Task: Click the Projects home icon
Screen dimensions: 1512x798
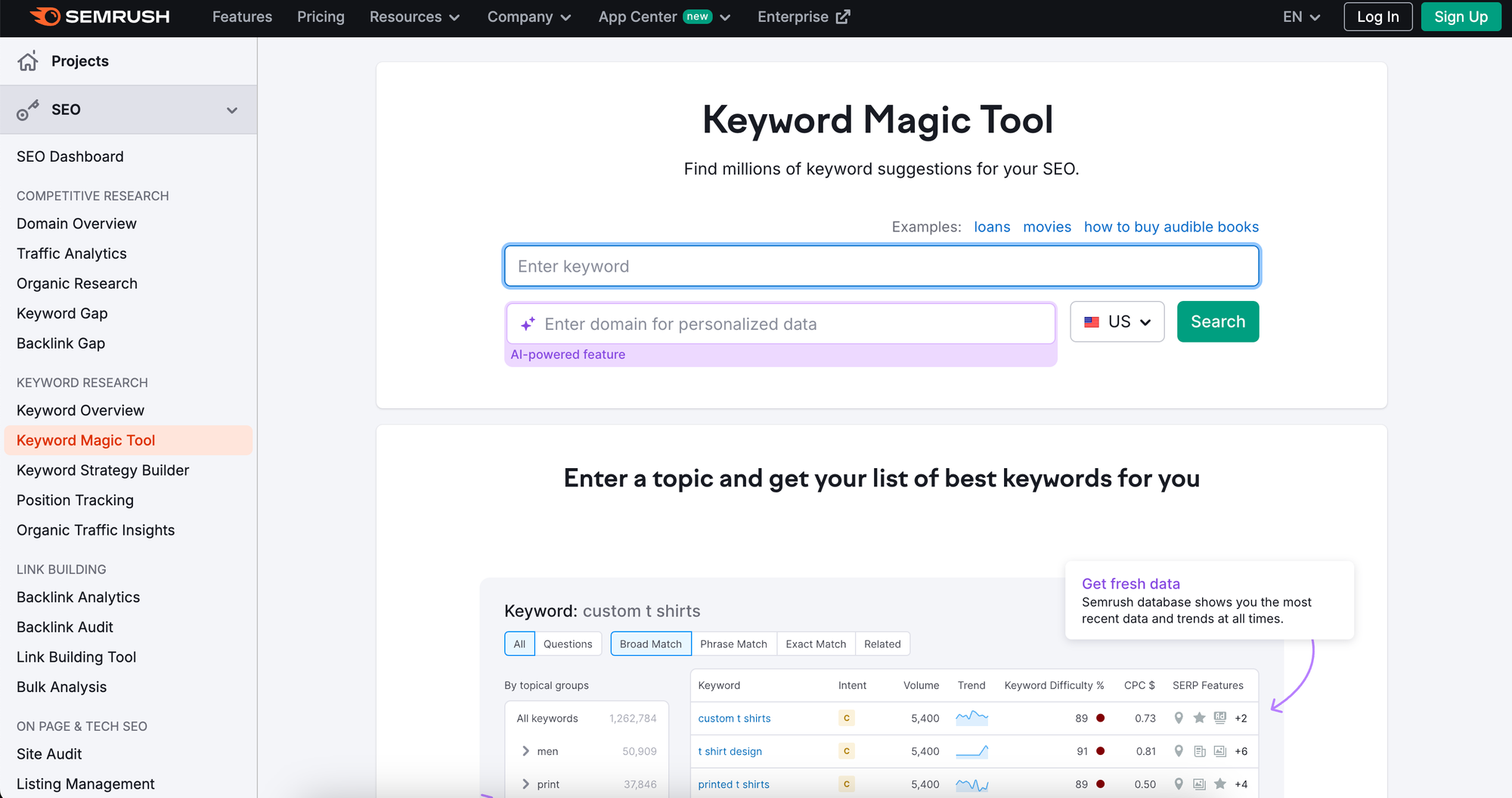Action: point(28,61)
